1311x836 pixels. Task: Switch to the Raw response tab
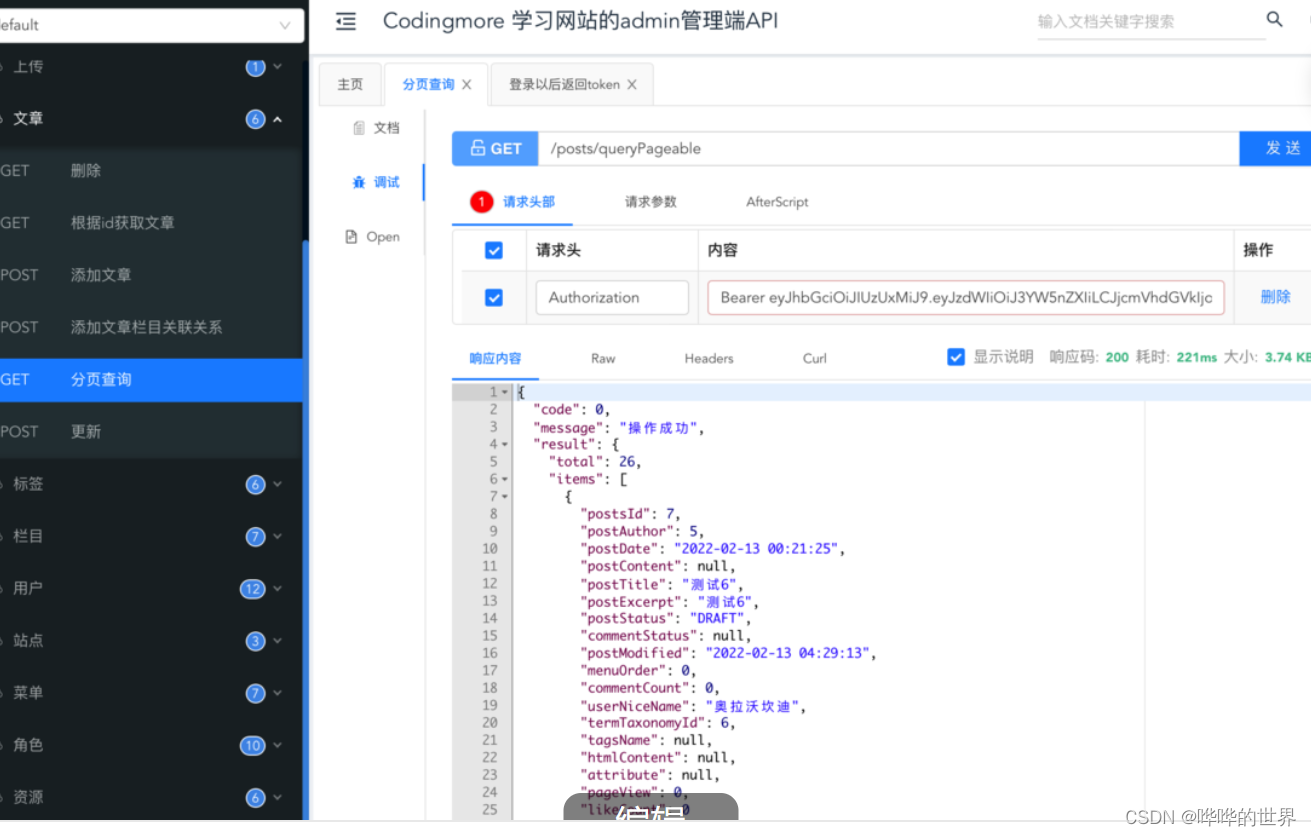point(603,358)
